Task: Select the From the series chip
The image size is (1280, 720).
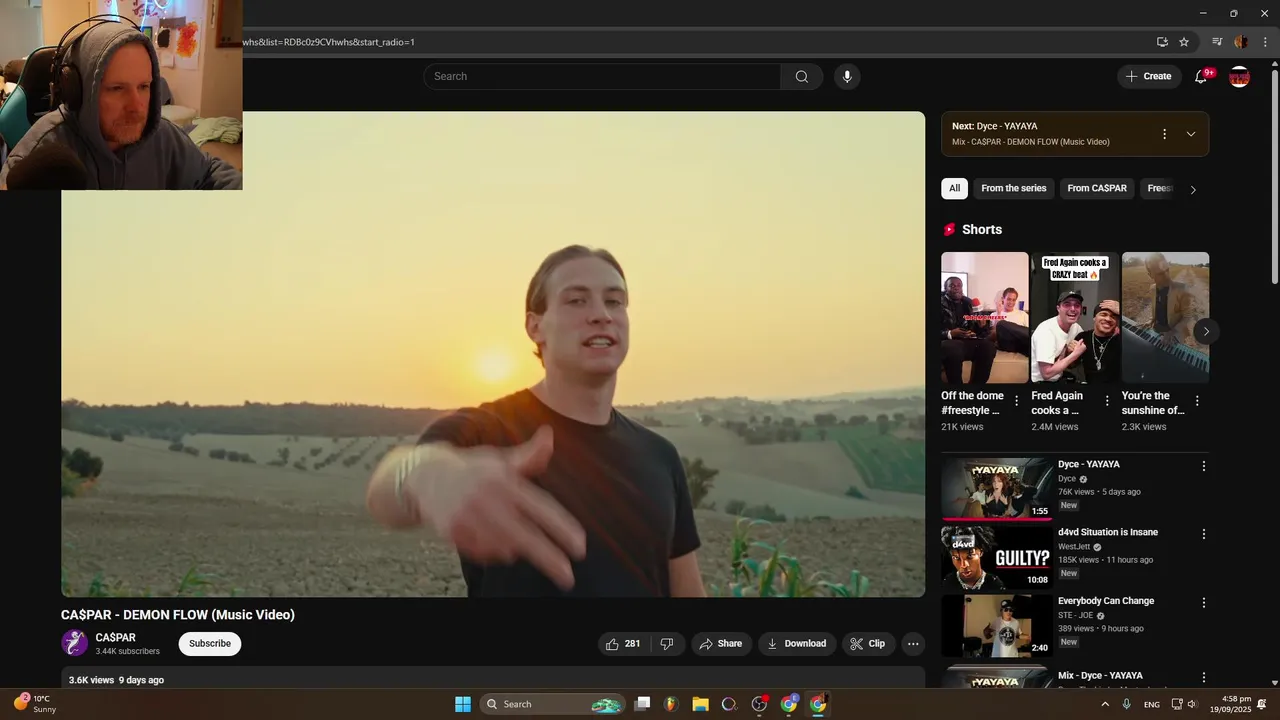Action: [1013, 188]
